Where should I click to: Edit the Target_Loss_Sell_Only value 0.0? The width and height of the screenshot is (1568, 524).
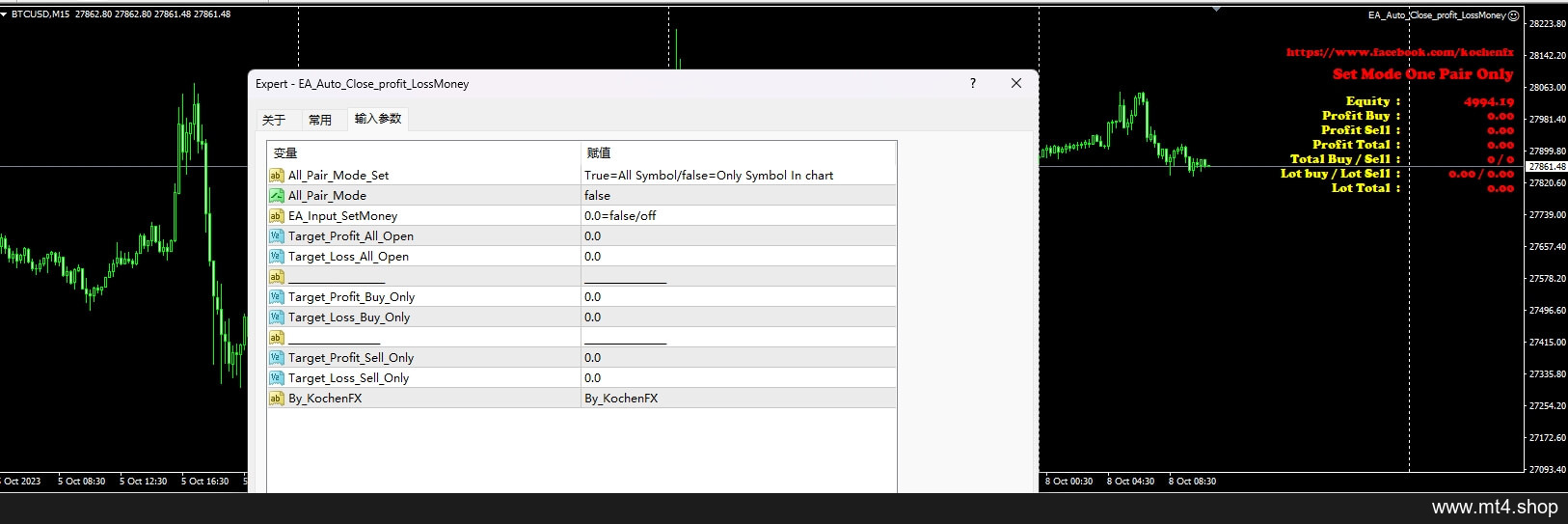tap(739, 378)
